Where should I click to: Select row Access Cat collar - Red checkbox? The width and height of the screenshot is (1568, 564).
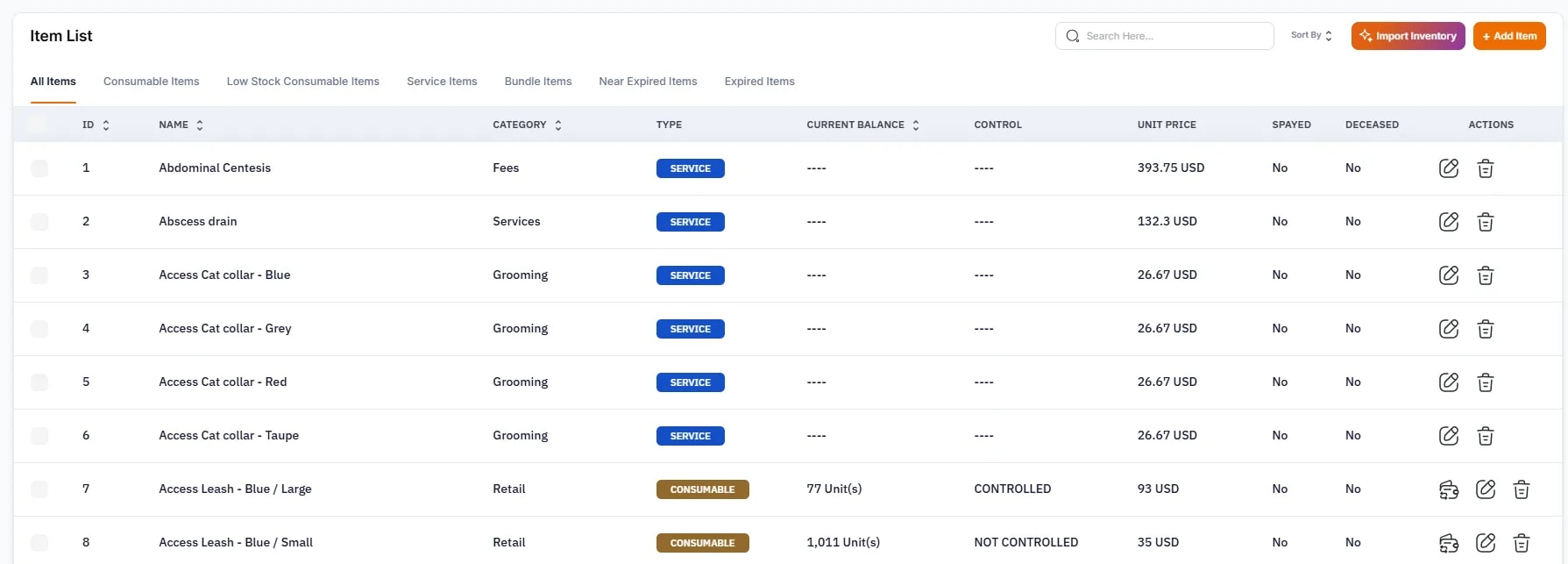tap(39, 382)
